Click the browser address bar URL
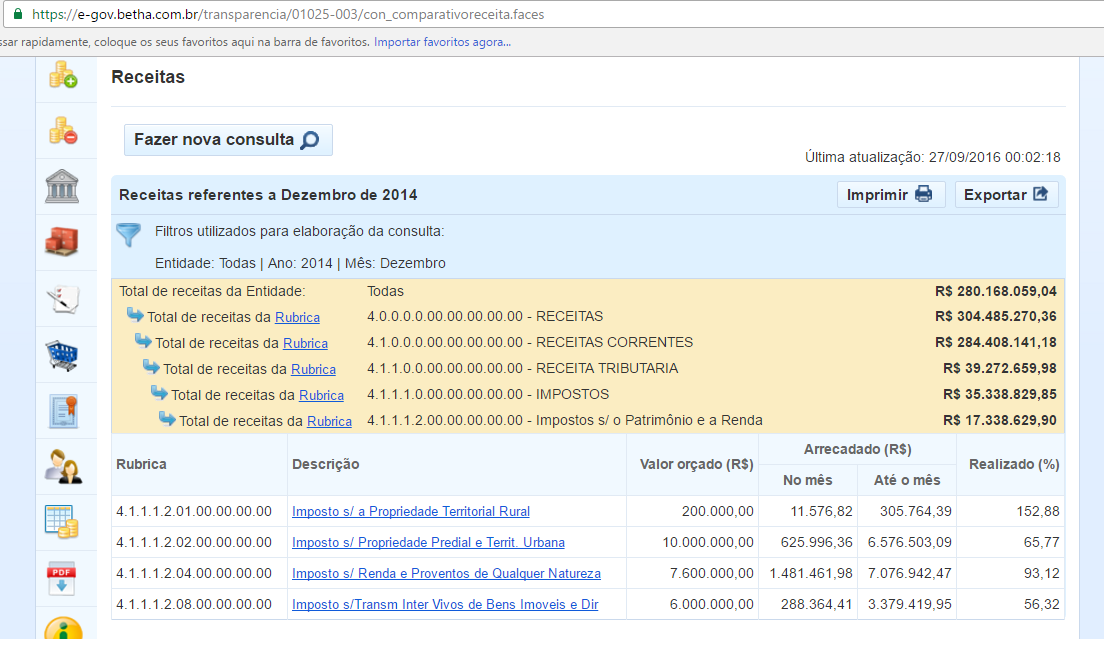This screenshot has height=648, width=1104. click(x=288, y=15)
